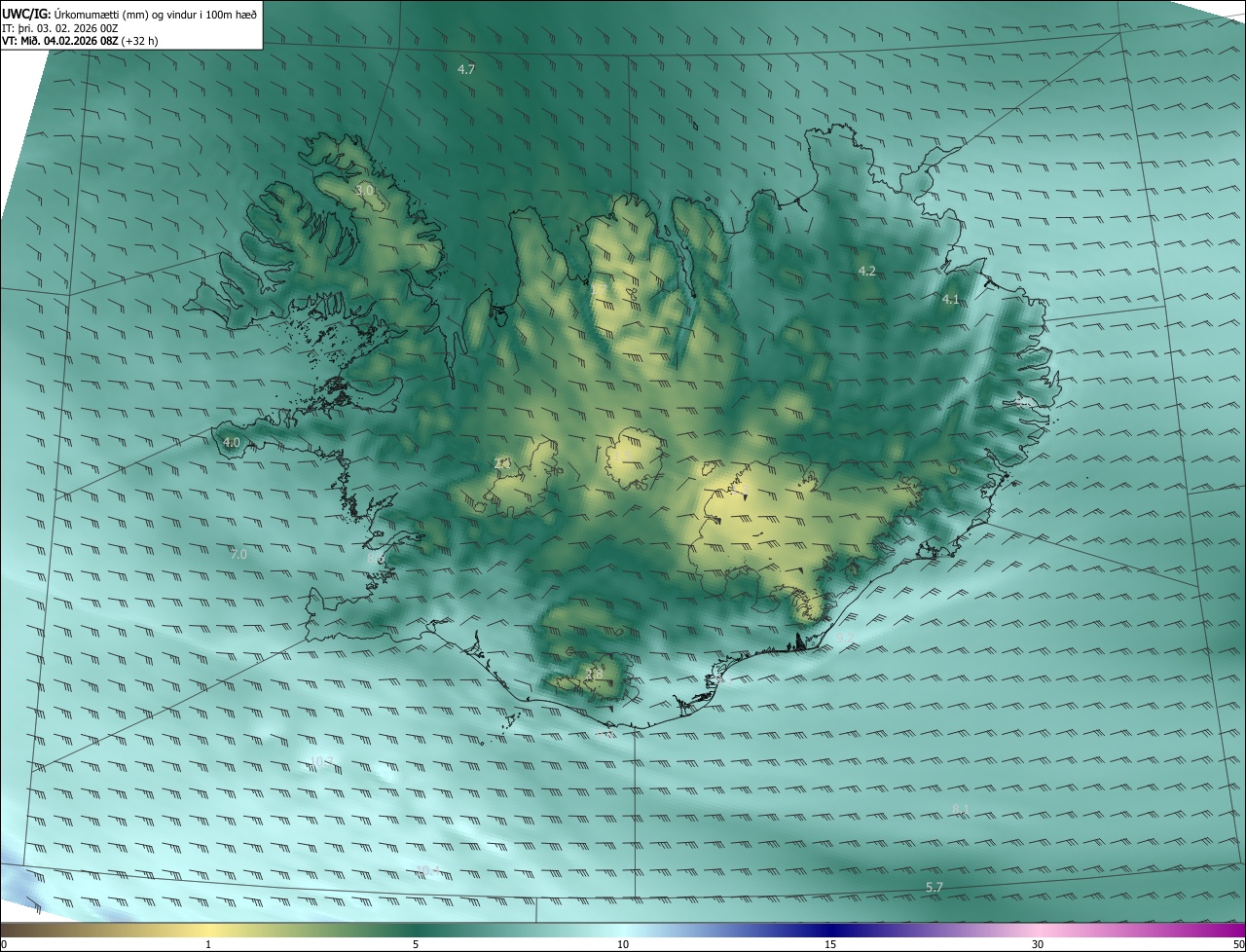Viewport: 1246px width, 952px height.
Task: Click the colour scale tick label 1
Action: point(208,944)
